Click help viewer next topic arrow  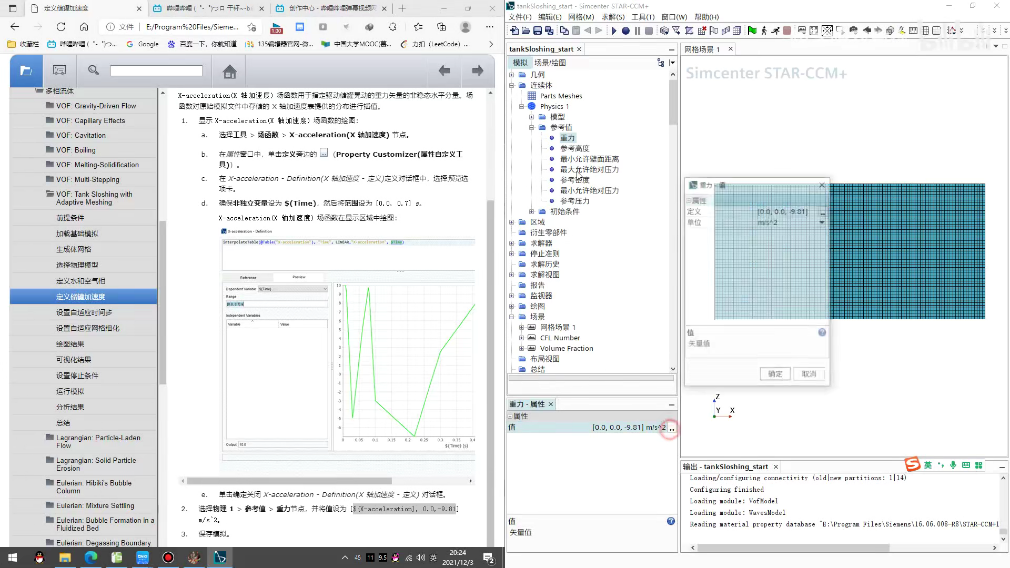[x=477, y=70]
